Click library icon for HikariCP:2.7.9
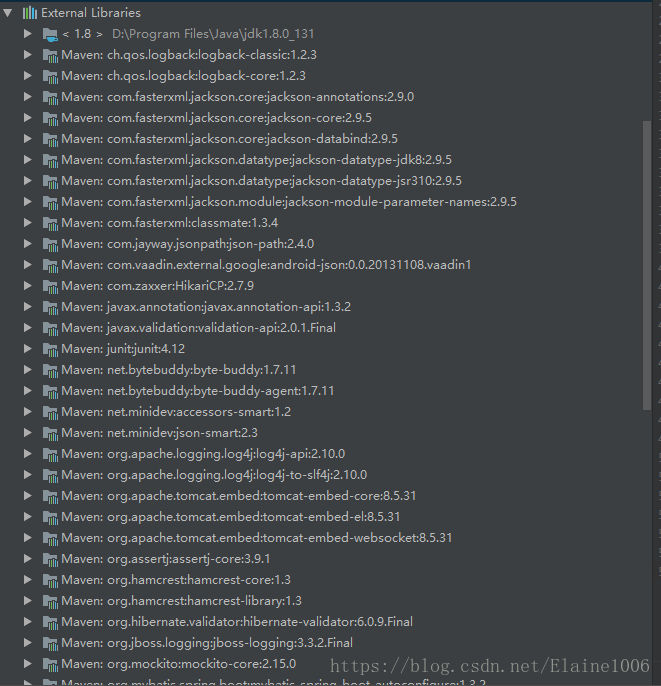 pos(50,286)
